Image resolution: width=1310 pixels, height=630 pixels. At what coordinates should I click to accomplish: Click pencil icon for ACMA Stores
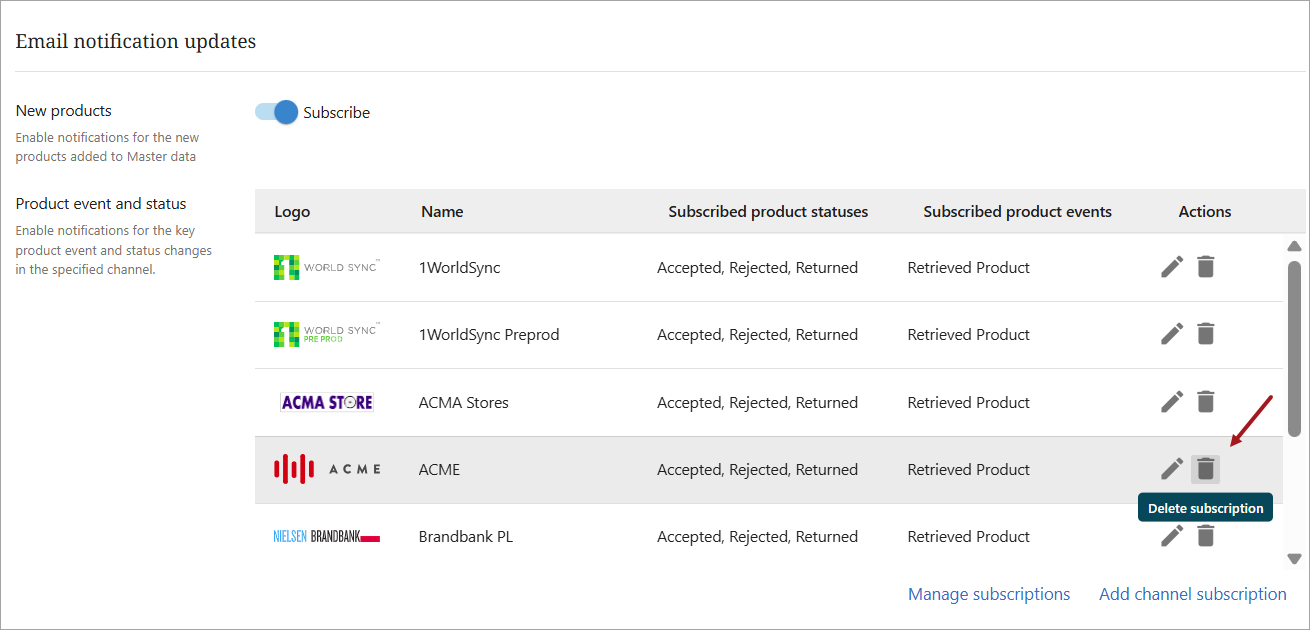[1172, 402]
